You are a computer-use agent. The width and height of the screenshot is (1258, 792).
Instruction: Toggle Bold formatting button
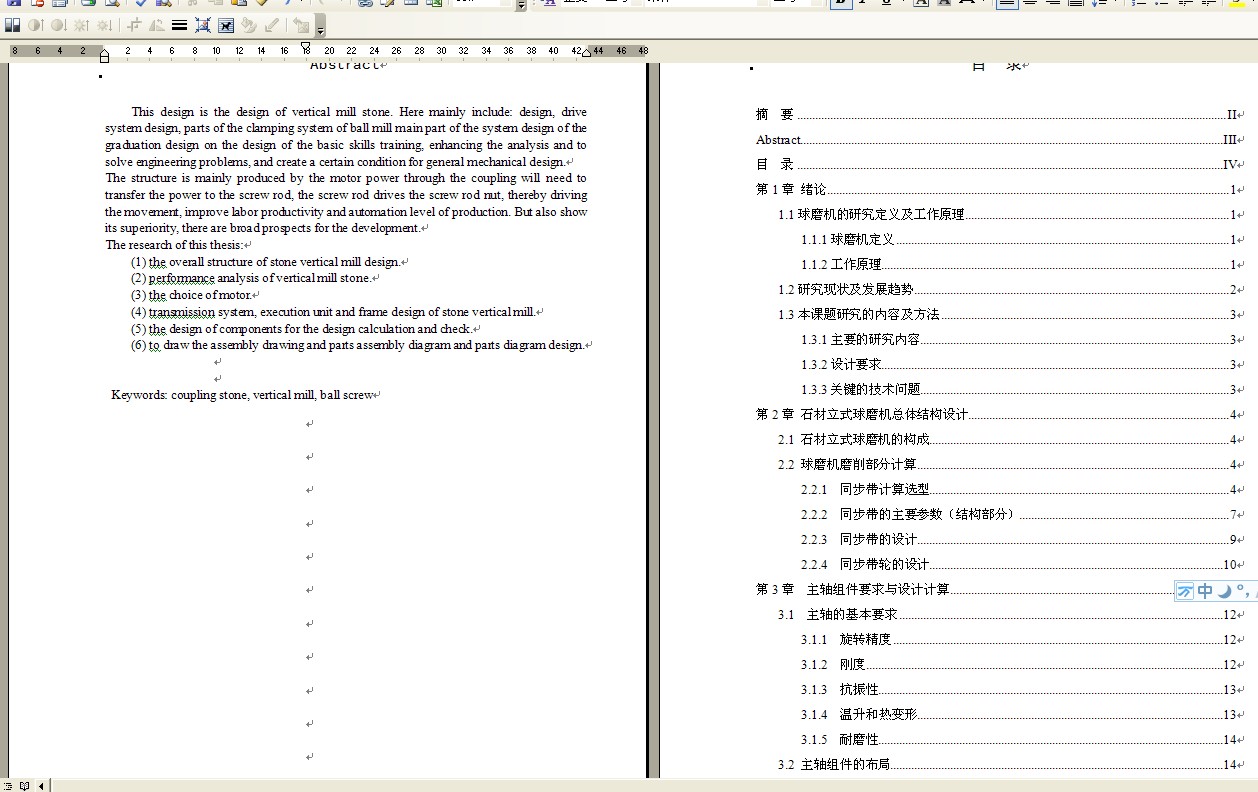point(841,4)
